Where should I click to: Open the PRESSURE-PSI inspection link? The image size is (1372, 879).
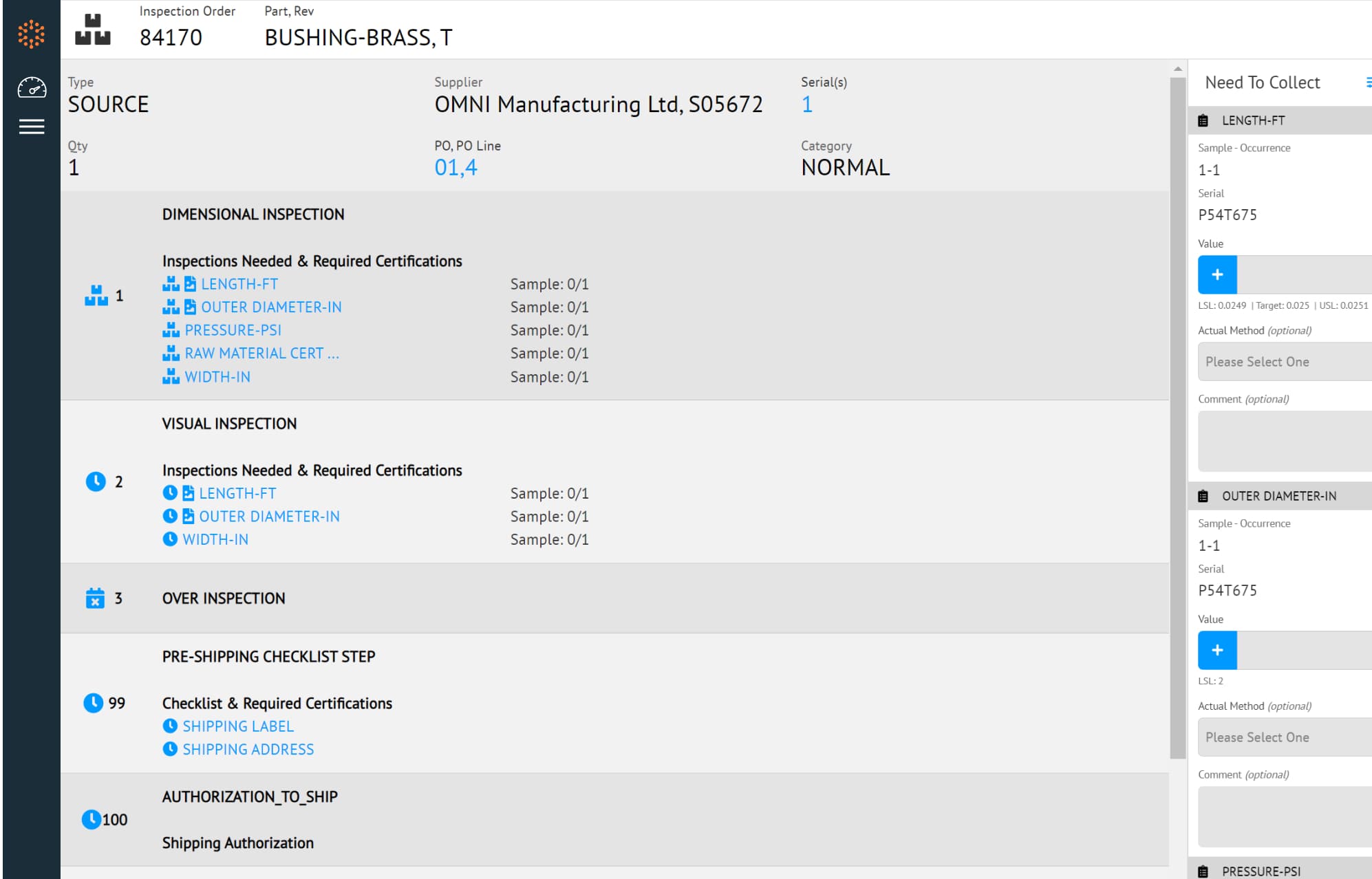233,330
